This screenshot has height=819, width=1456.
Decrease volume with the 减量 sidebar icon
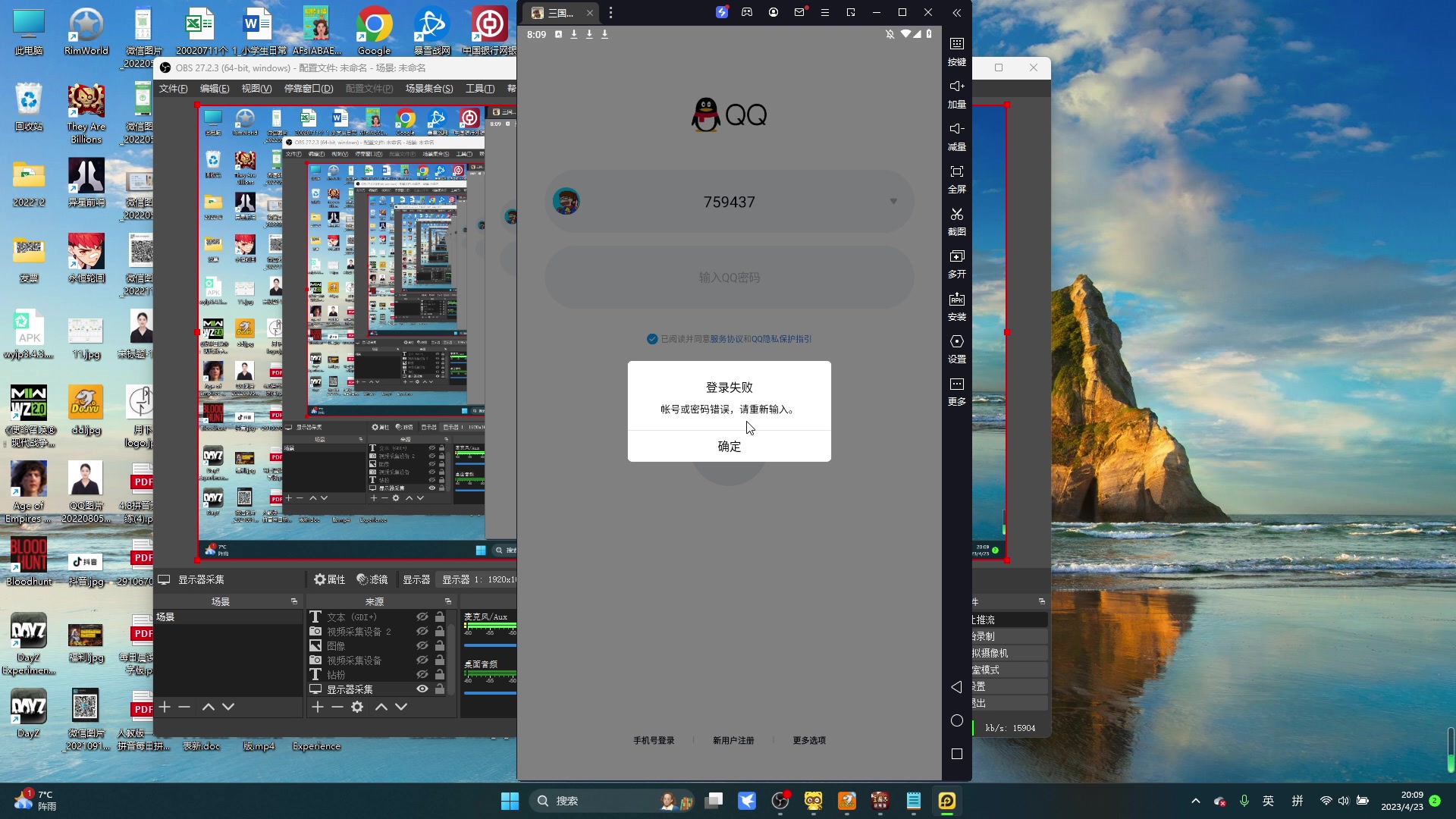pyautogui.click(x=957, y=136)
